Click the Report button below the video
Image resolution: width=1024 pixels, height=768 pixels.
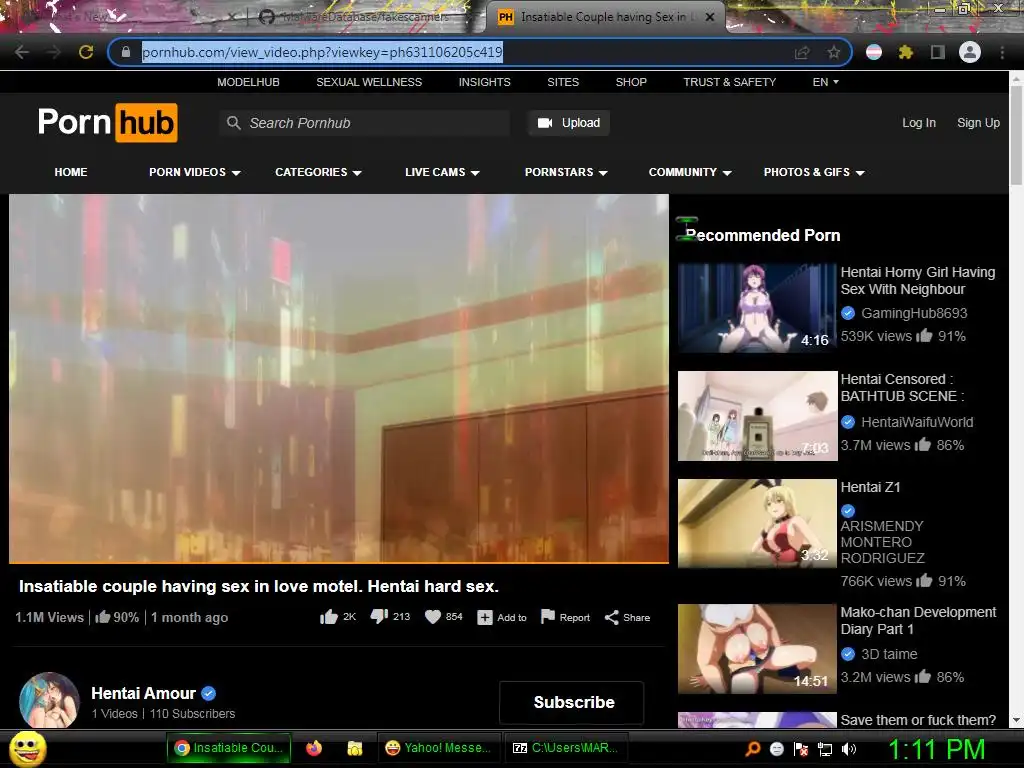566,617
